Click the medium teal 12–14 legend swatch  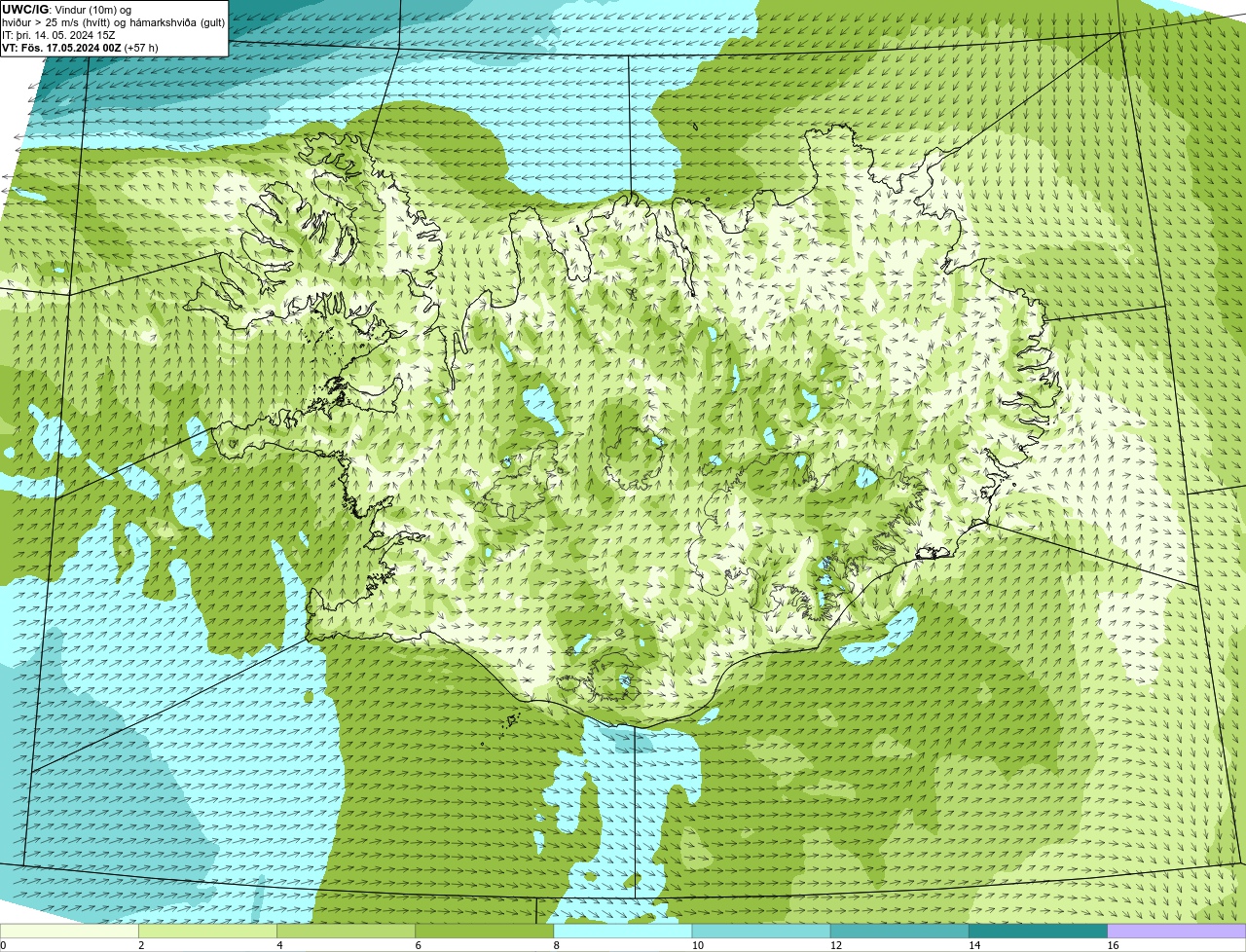tap(899, 932)
